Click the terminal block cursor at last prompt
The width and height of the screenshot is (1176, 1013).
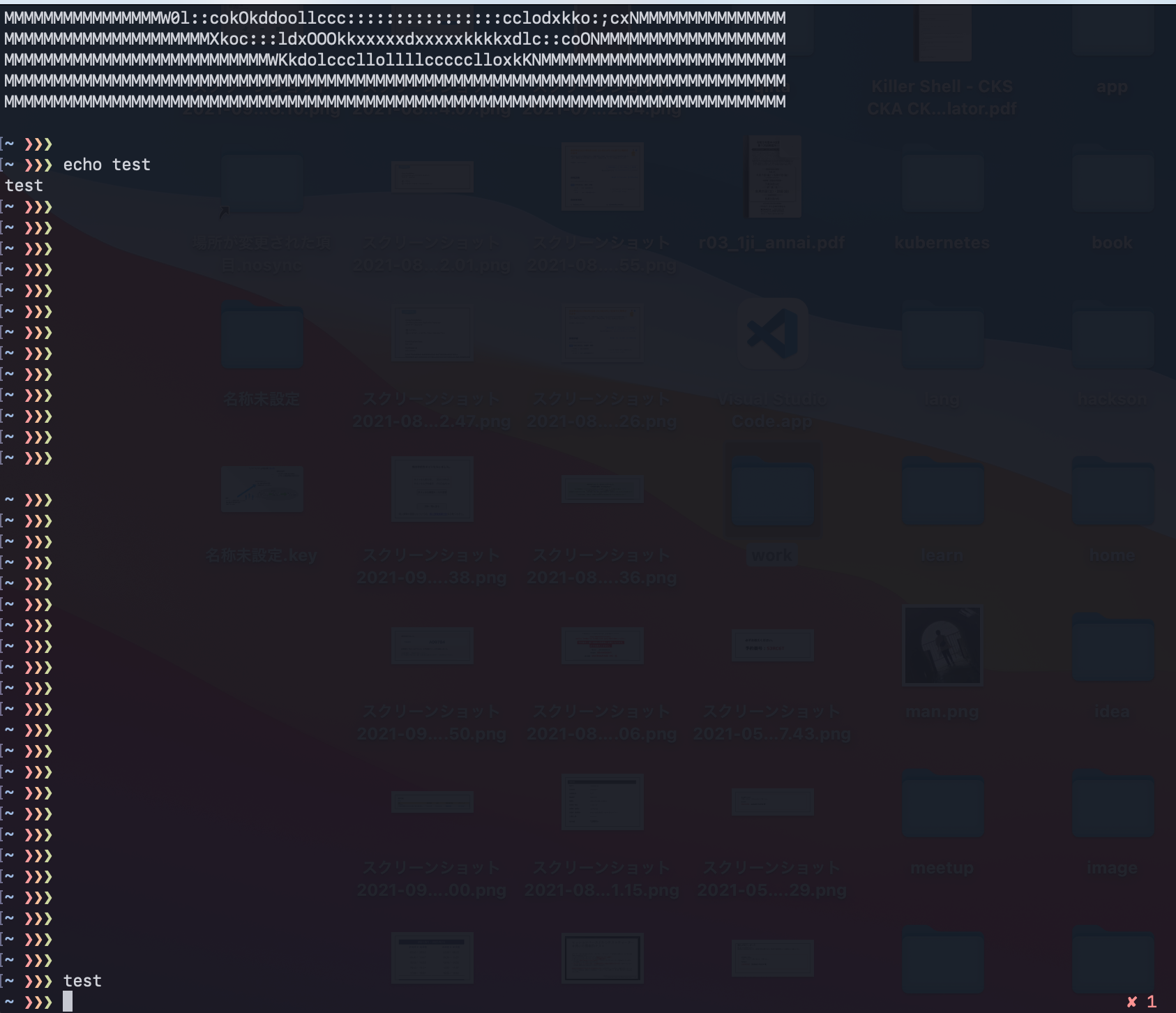coord(68,1002)
